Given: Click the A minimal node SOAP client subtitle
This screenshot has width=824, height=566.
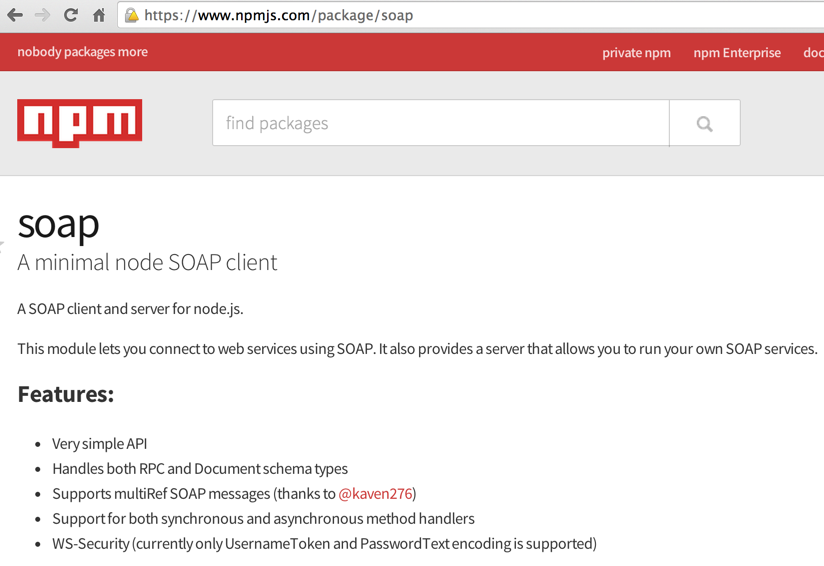Looking at the screenshot, I should pos(147,262).
